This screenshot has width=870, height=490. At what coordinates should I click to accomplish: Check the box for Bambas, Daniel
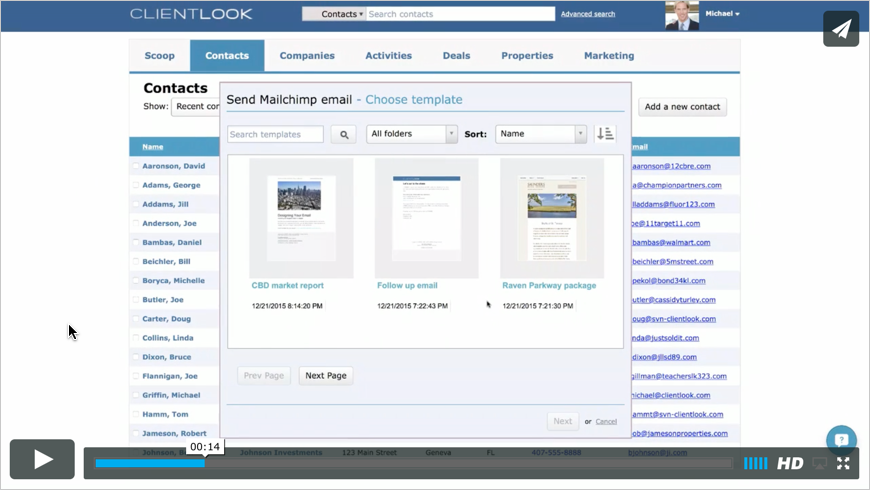tap(135, 243)
